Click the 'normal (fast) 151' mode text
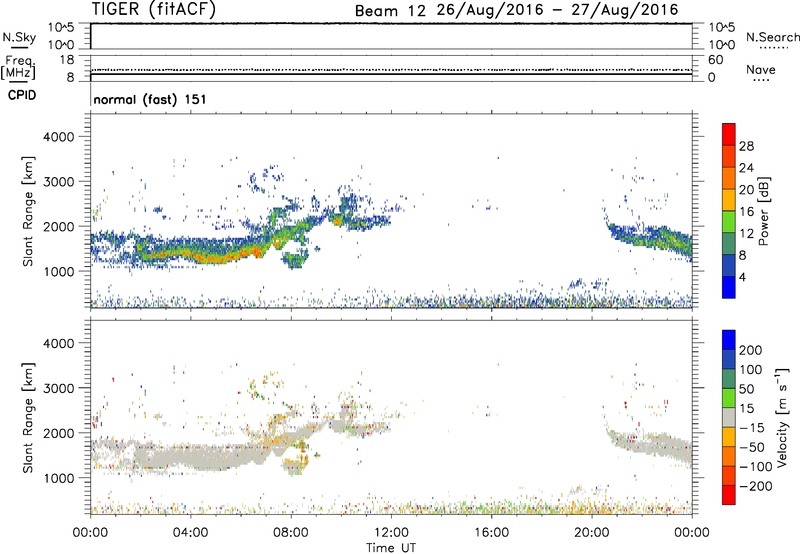Viewport: 800px width, 554px height. (150, 99)
